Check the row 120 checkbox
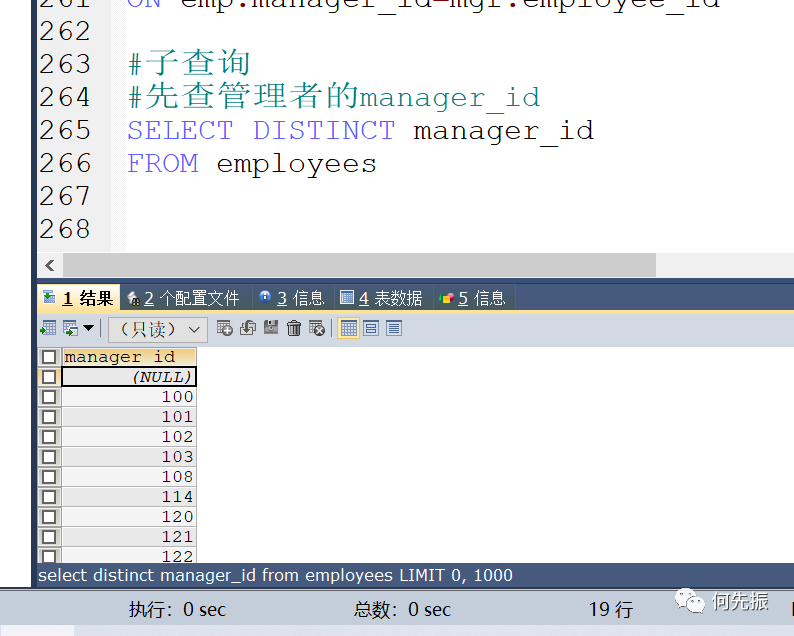794x636 pixels. [49, 516]
